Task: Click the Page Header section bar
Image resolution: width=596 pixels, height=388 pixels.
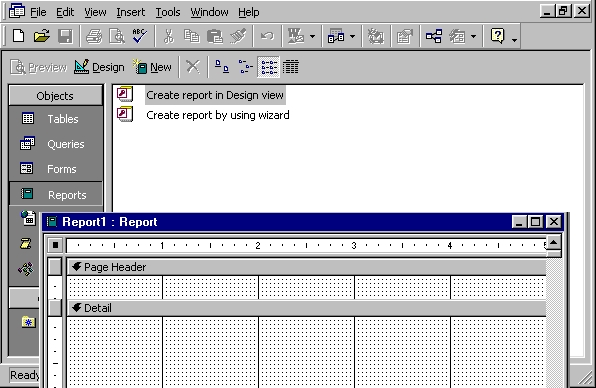Action: pos(306,267)
